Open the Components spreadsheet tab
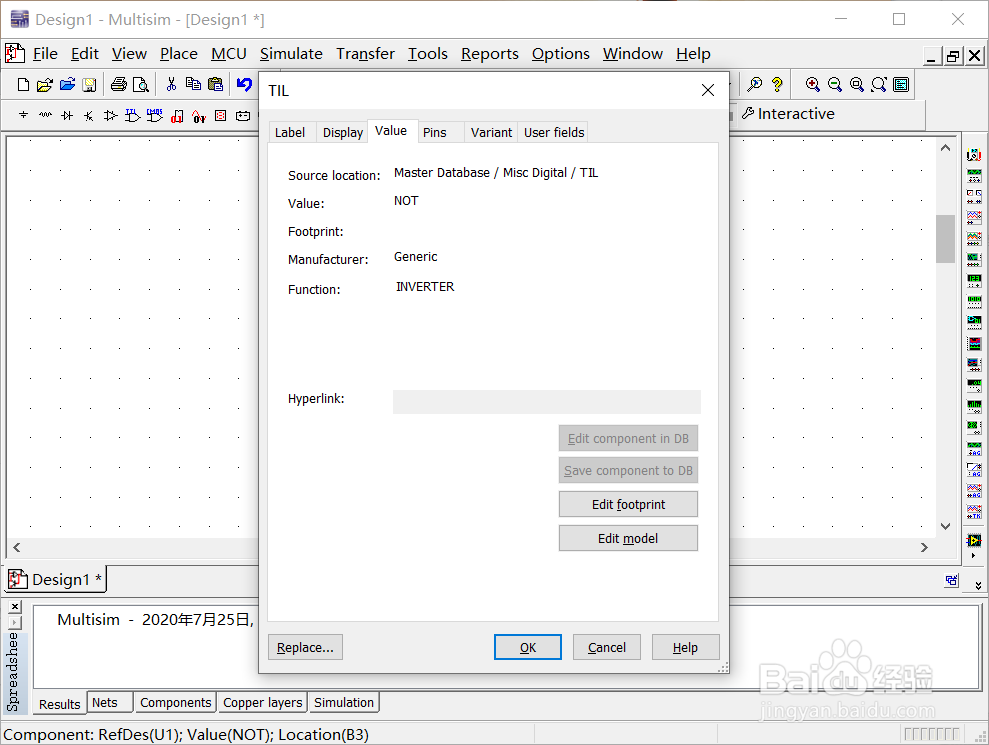The height and width of the screenshot is (745, 989). pos(175,703)
